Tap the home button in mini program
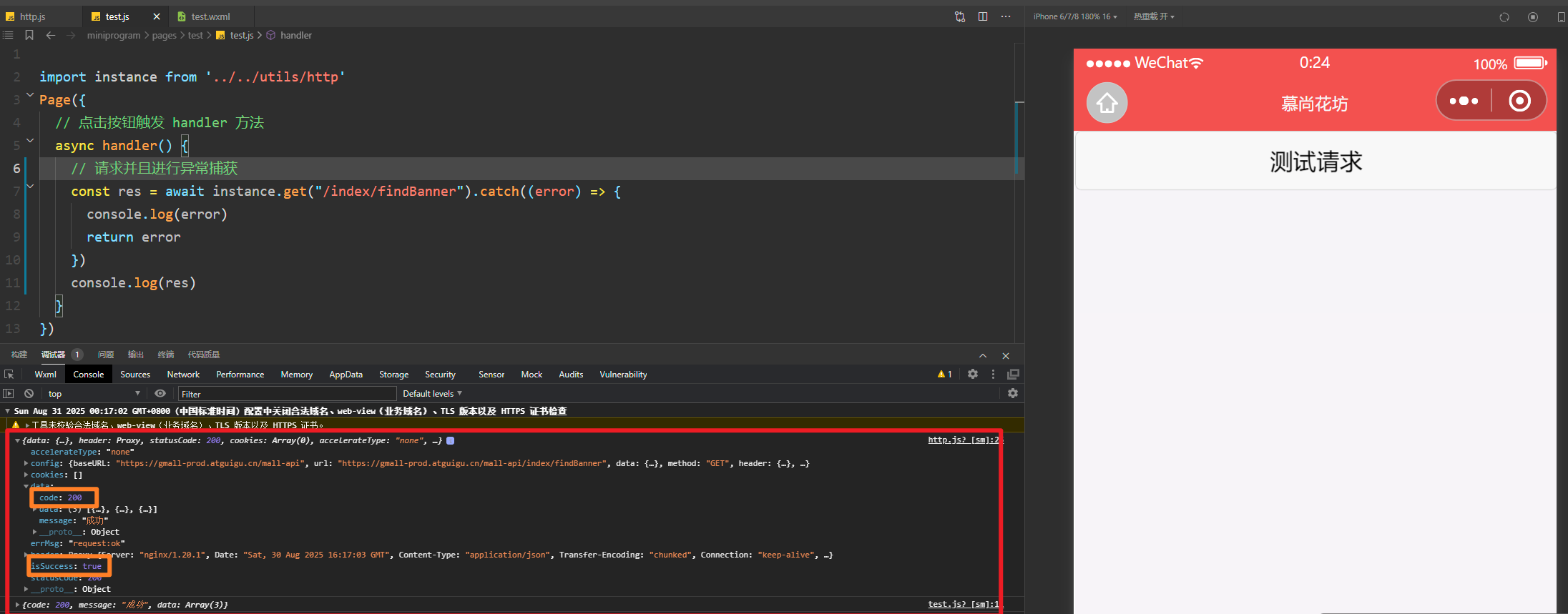1568x614 pixels. tap(1107, 103)
